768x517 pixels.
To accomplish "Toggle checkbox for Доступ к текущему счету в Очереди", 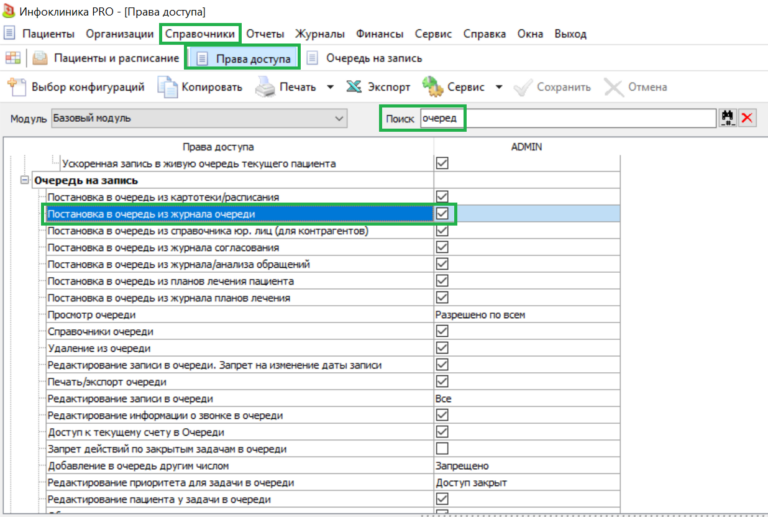I will tap(442, 432).
